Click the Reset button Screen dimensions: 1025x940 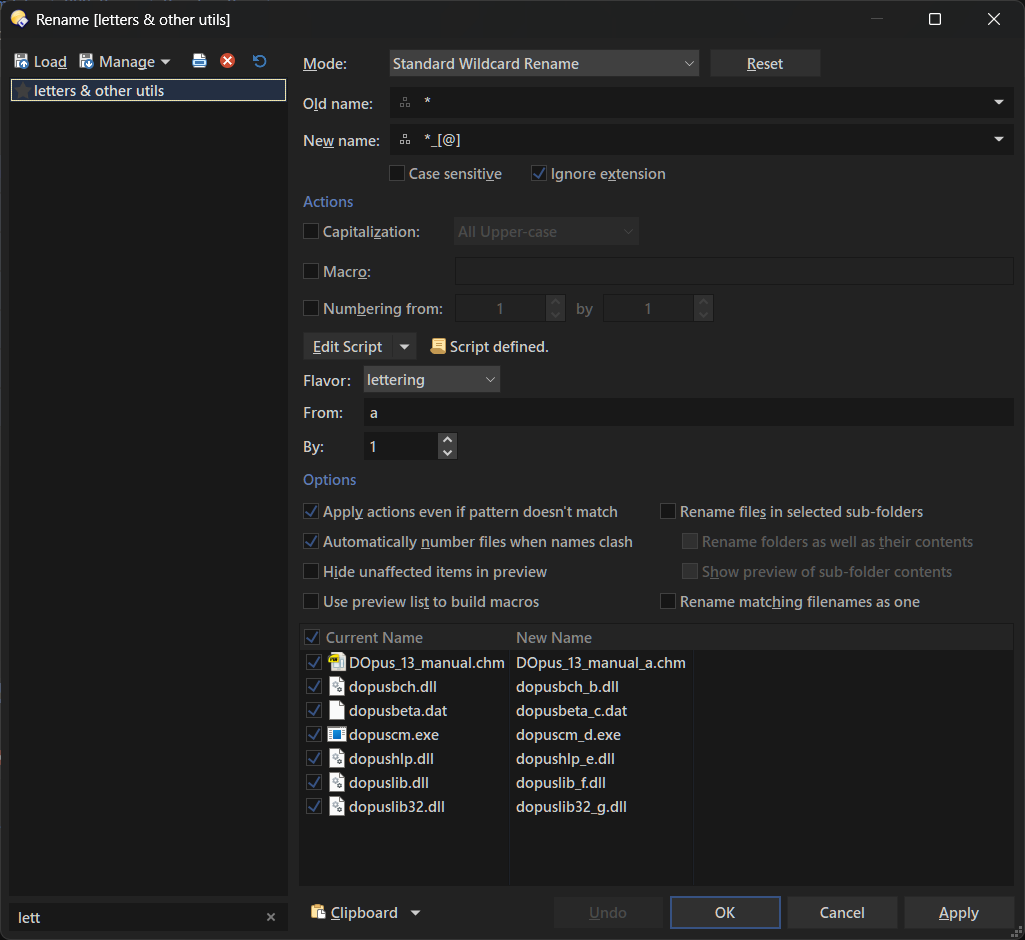point(765,63)
